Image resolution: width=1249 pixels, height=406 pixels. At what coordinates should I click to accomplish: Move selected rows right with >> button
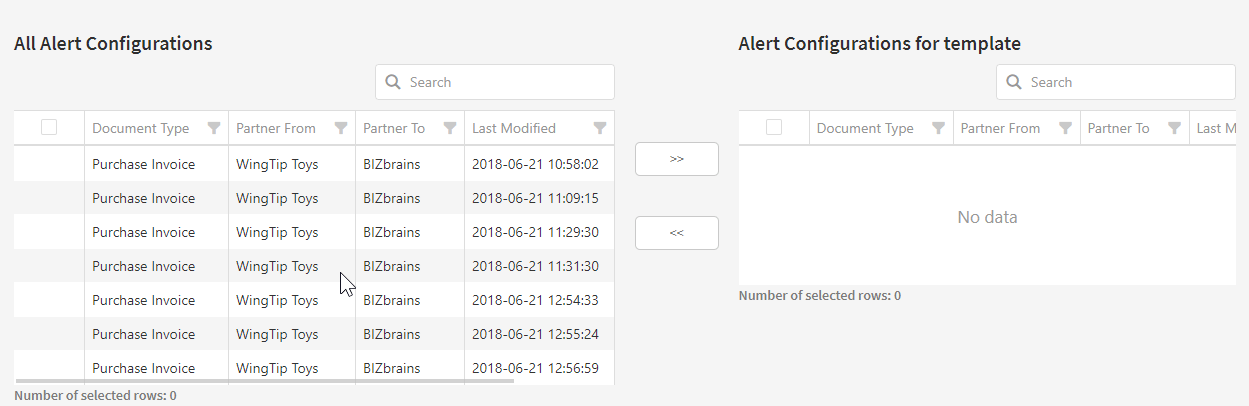coord(677,159)
